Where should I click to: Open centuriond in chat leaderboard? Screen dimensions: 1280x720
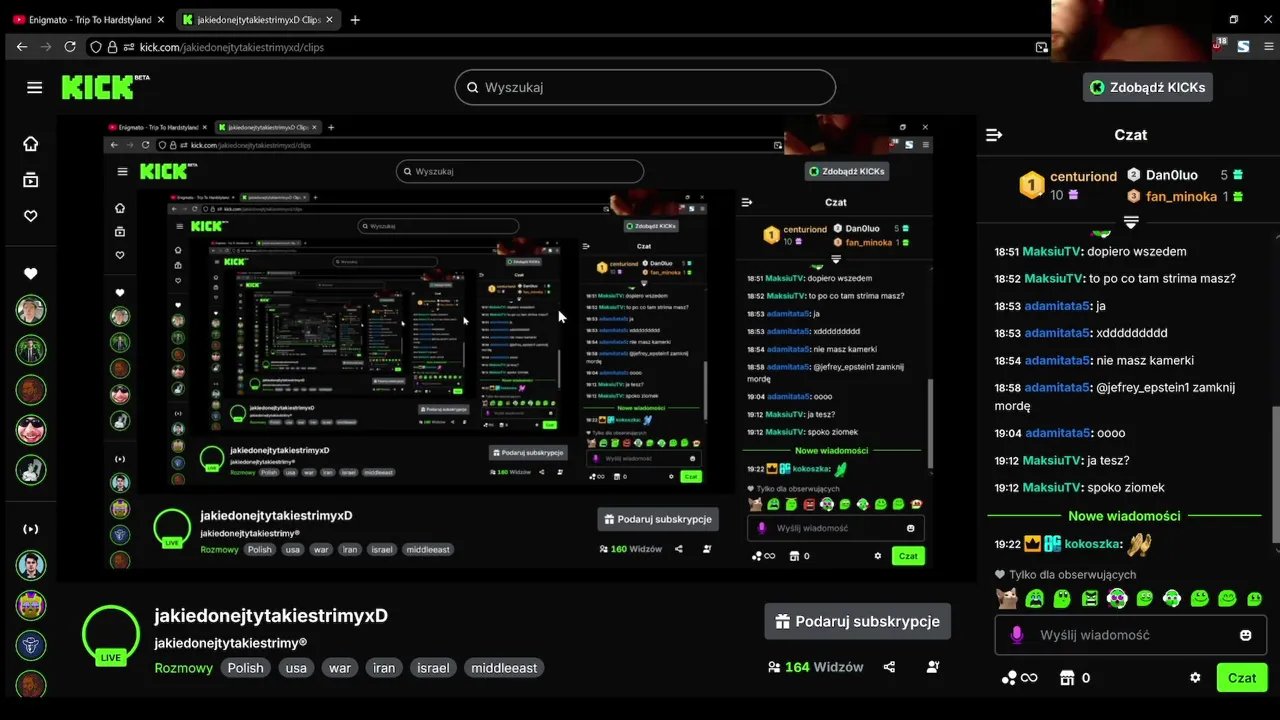click(1083, 176)
